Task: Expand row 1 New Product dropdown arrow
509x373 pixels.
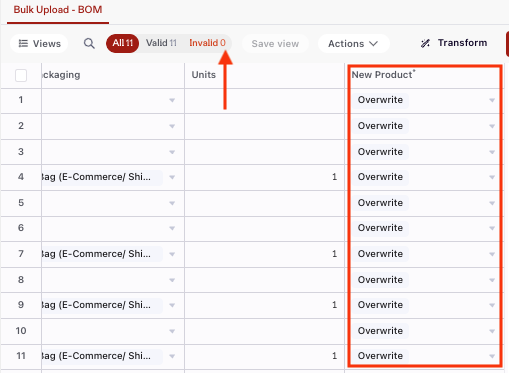Action: tap(492, 100)
